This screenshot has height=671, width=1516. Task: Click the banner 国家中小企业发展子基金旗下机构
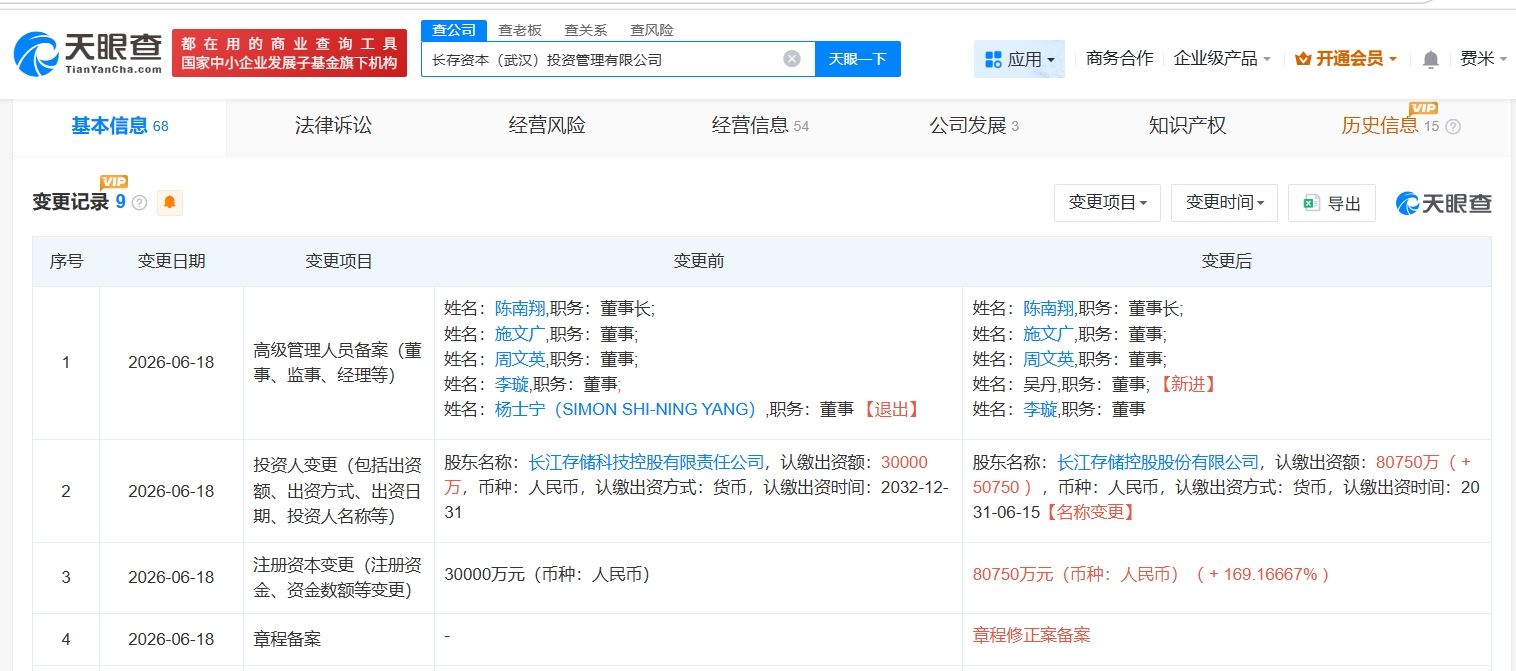pyautogui.click(x=289, y=63)
